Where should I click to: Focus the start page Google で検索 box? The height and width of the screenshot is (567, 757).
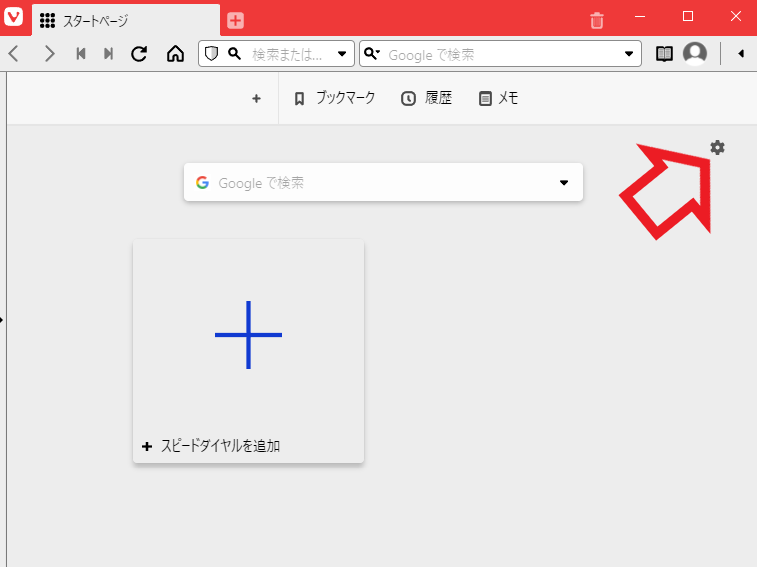[x=383, y=182]
